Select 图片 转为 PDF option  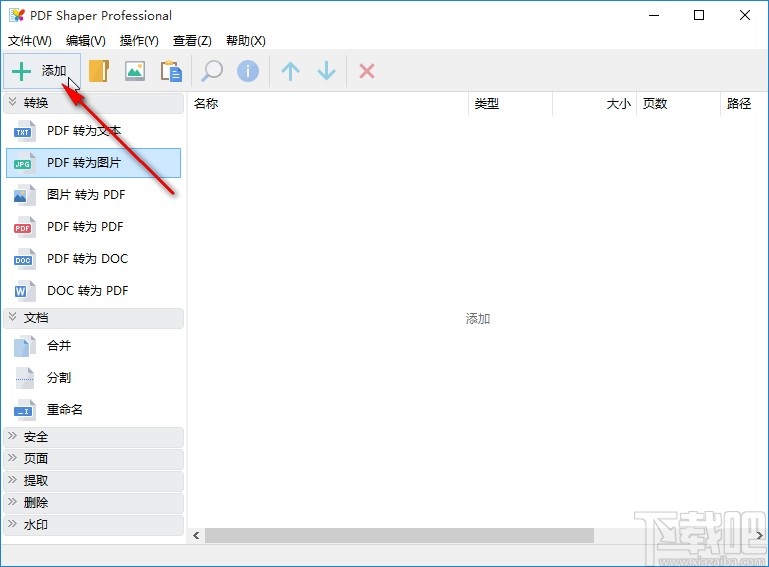pyautogui.click(x=94, y=195)
